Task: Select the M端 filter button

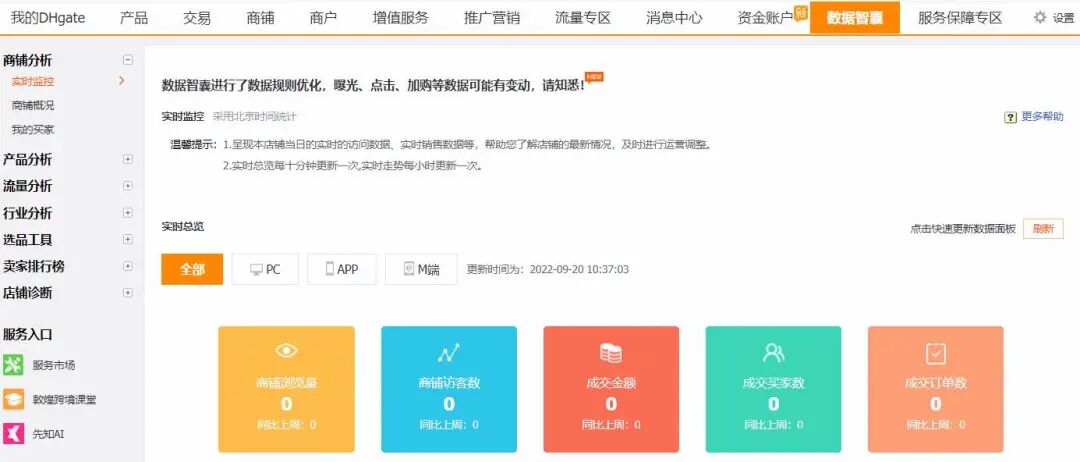Action: click(x=422, y=269)
